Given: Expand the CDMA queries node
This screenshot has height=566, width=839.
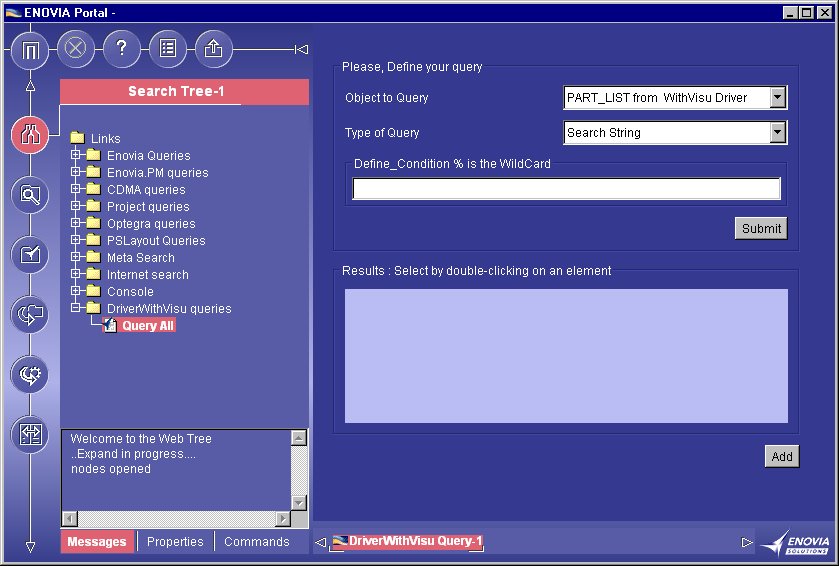Looking at the screenshot, I should (x=75, y=189).
